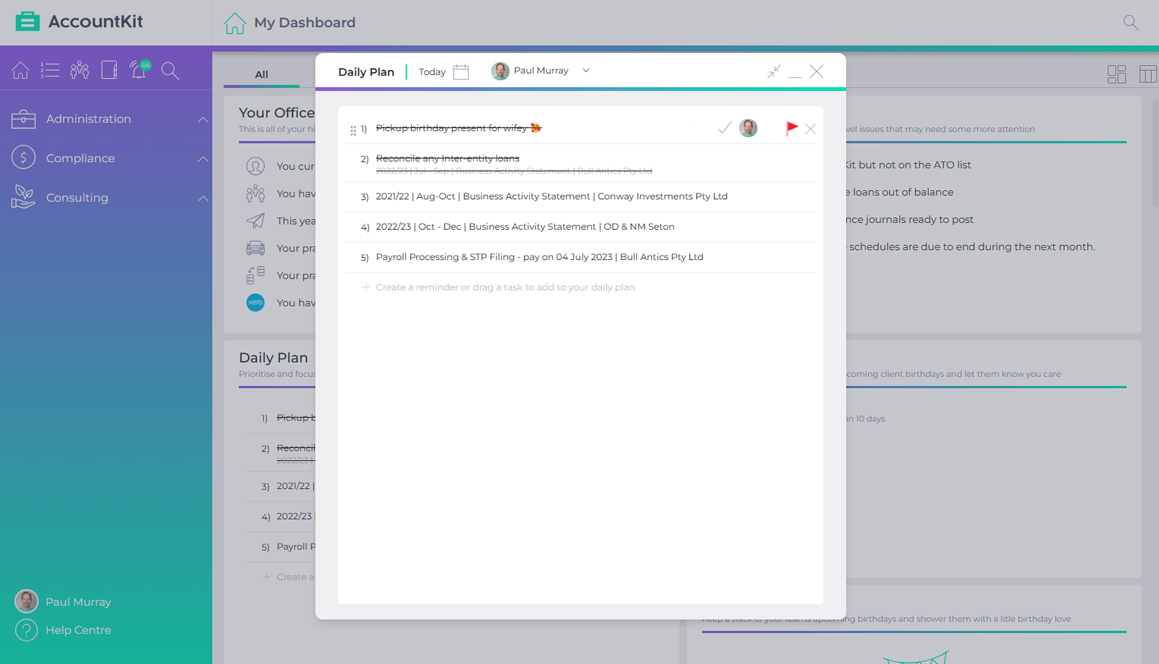Click drag handle of birthday present task
Viewport: 1159px width, 664px height.
(x=353, y=130)
